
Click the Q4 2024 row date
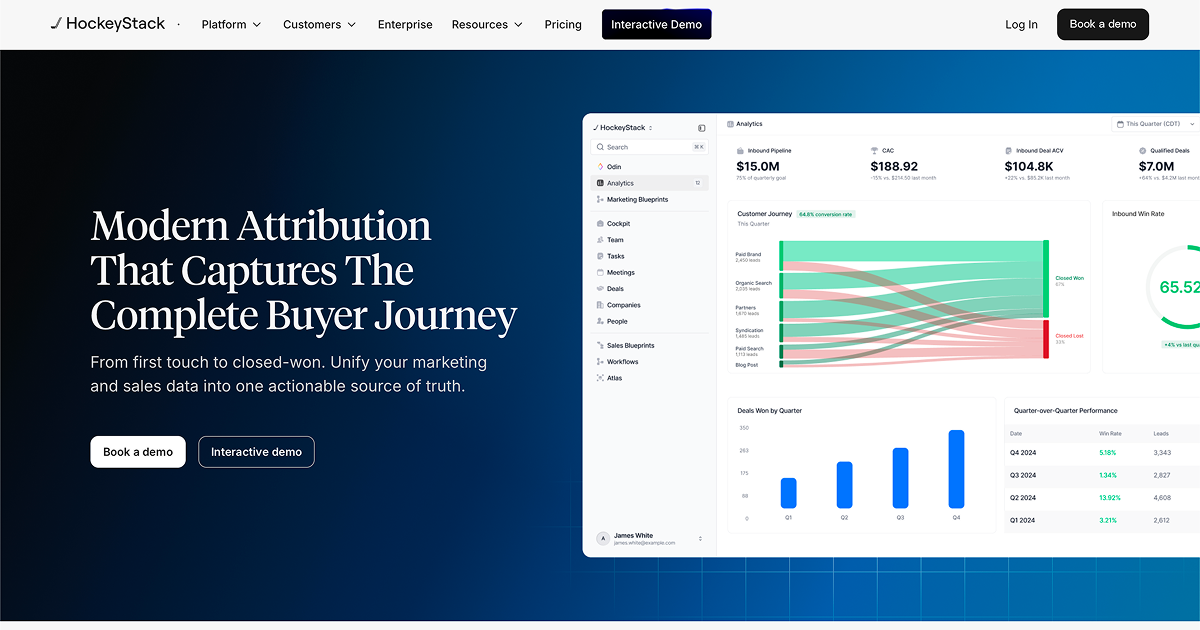click(x=1023, y=453)
